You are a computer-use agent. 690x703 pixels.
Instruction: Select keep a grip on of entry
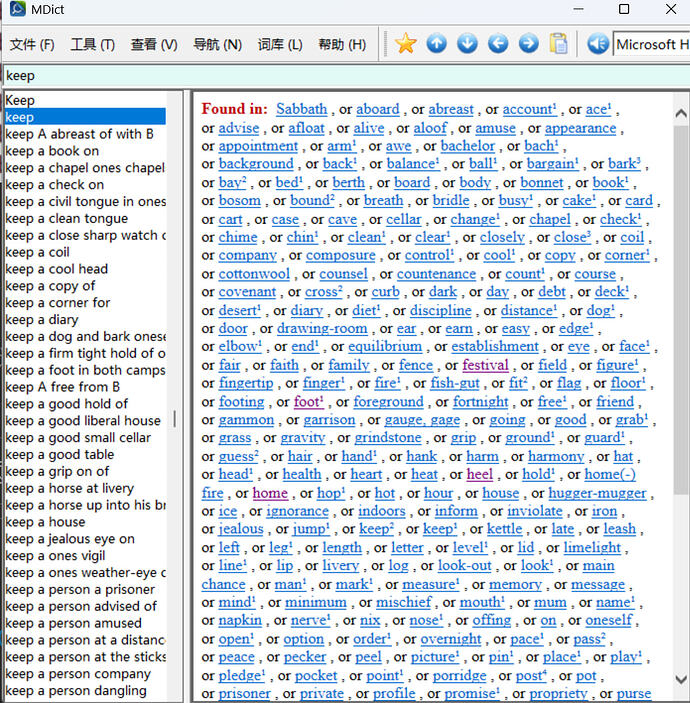[57, 472]
